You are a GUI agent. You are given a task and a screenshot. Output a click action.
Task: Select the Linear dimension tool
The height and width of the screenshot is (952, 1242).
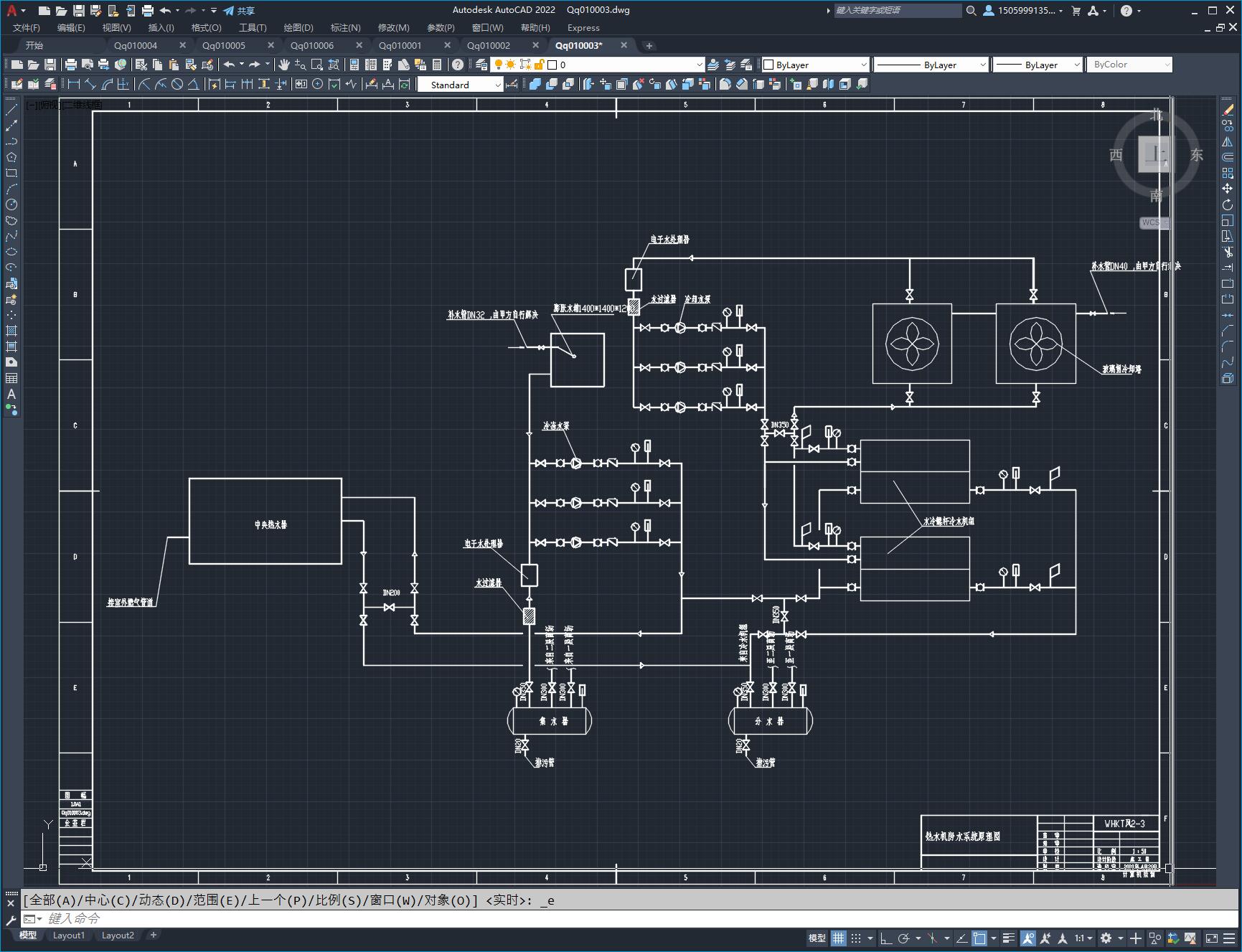click(x=74, y=84)
